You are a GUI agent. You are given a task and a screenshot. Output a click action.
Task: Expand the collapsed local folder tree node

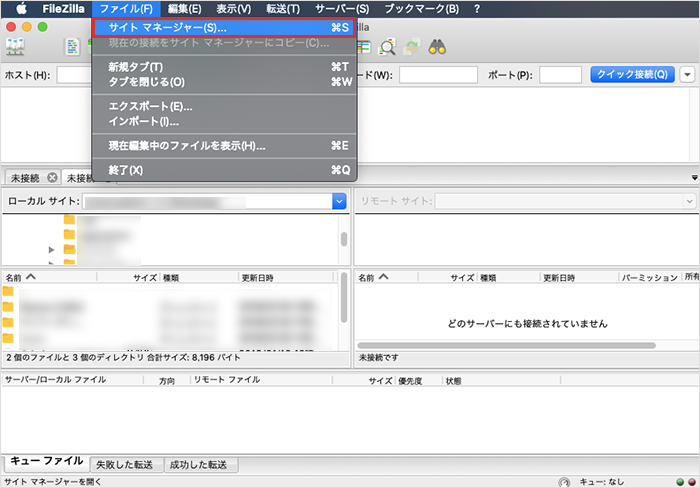[x=51, y=250]
